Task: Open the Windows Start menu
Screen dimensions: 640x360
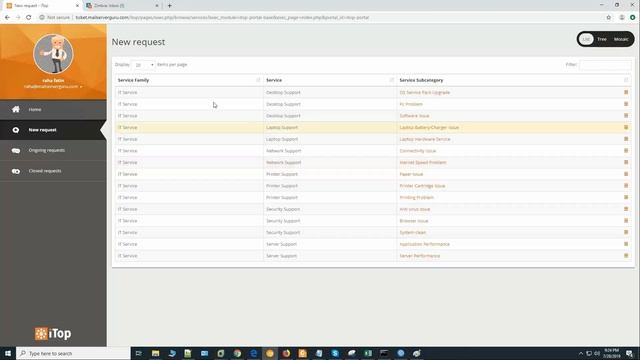Action: (8, 353)
